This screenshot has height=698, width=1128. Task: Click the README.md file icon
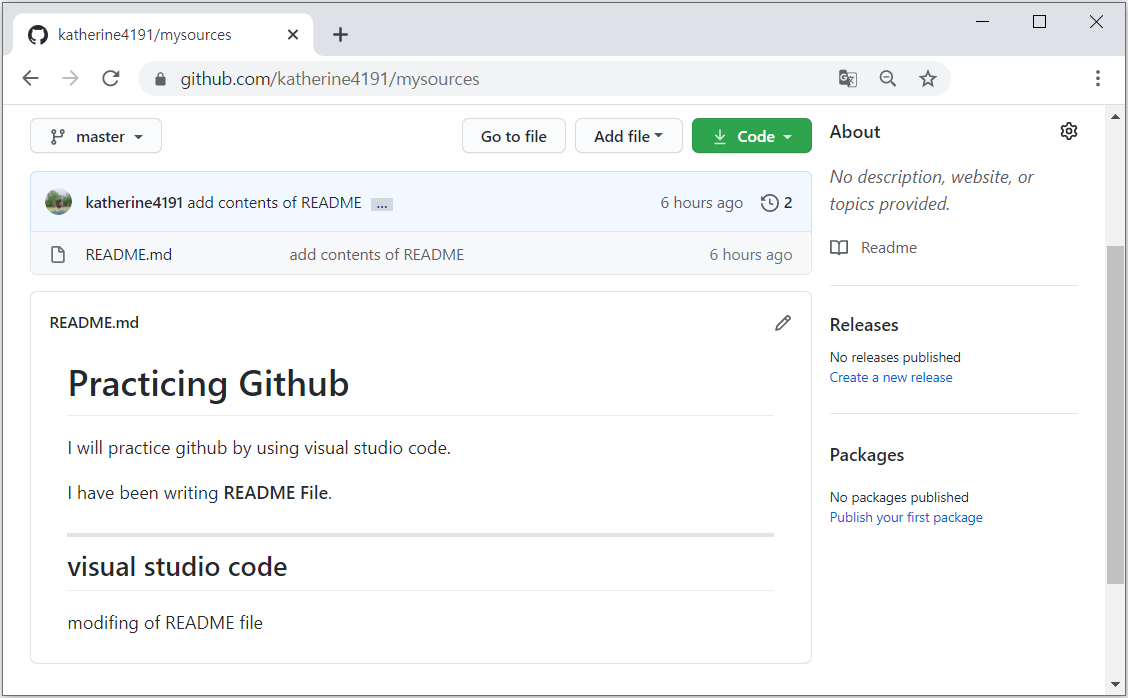tap(58, 254)
